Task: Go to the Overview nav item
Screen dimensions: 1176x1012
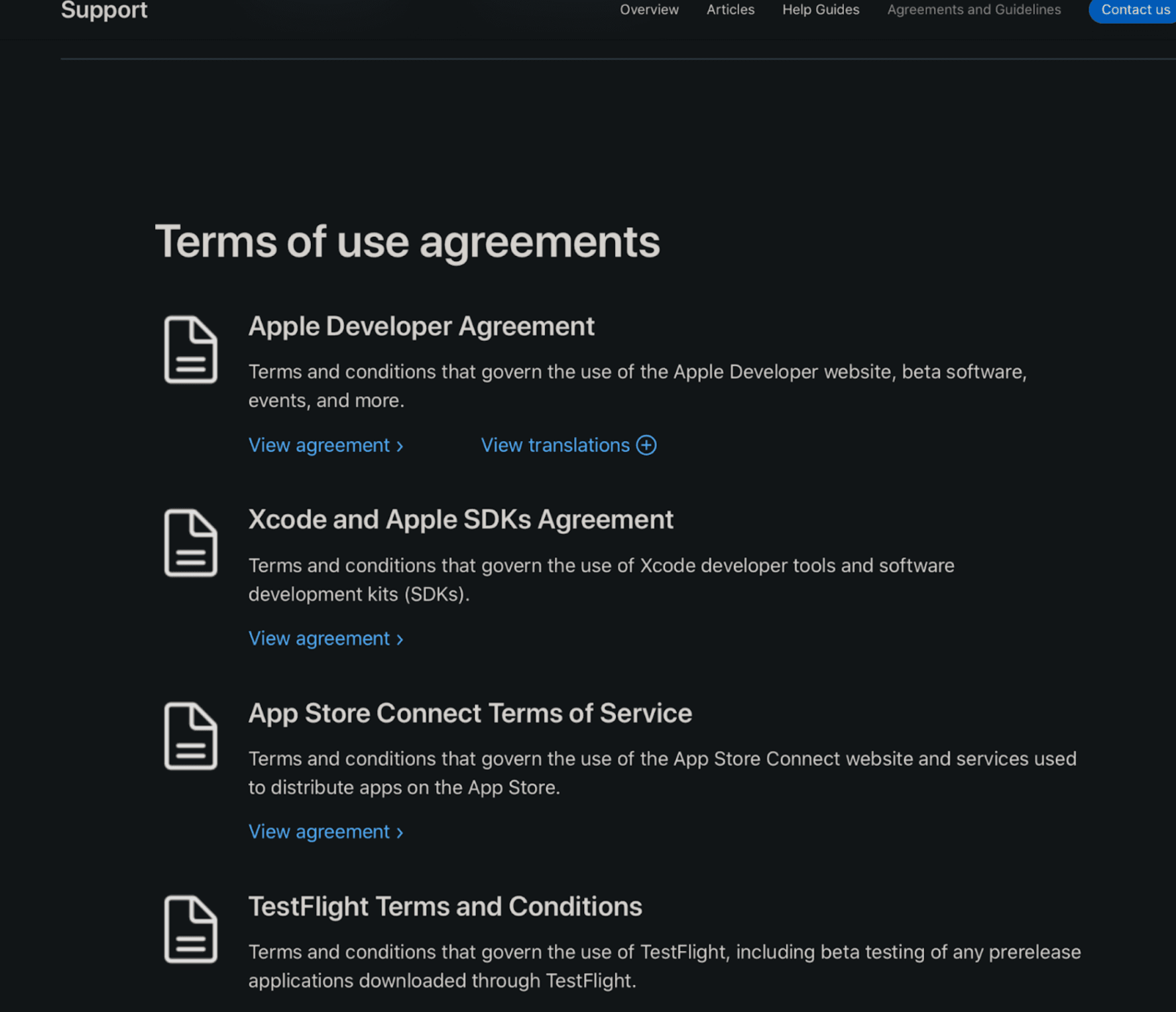Action: (x=649, y=10)
